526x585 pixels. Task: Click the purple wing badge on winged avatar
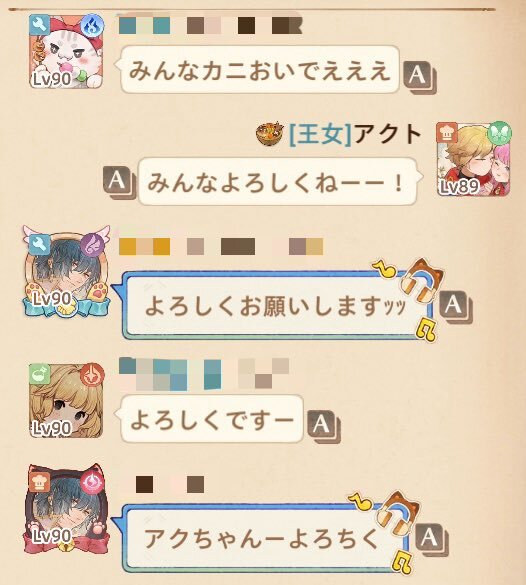[x=93, y=245]
